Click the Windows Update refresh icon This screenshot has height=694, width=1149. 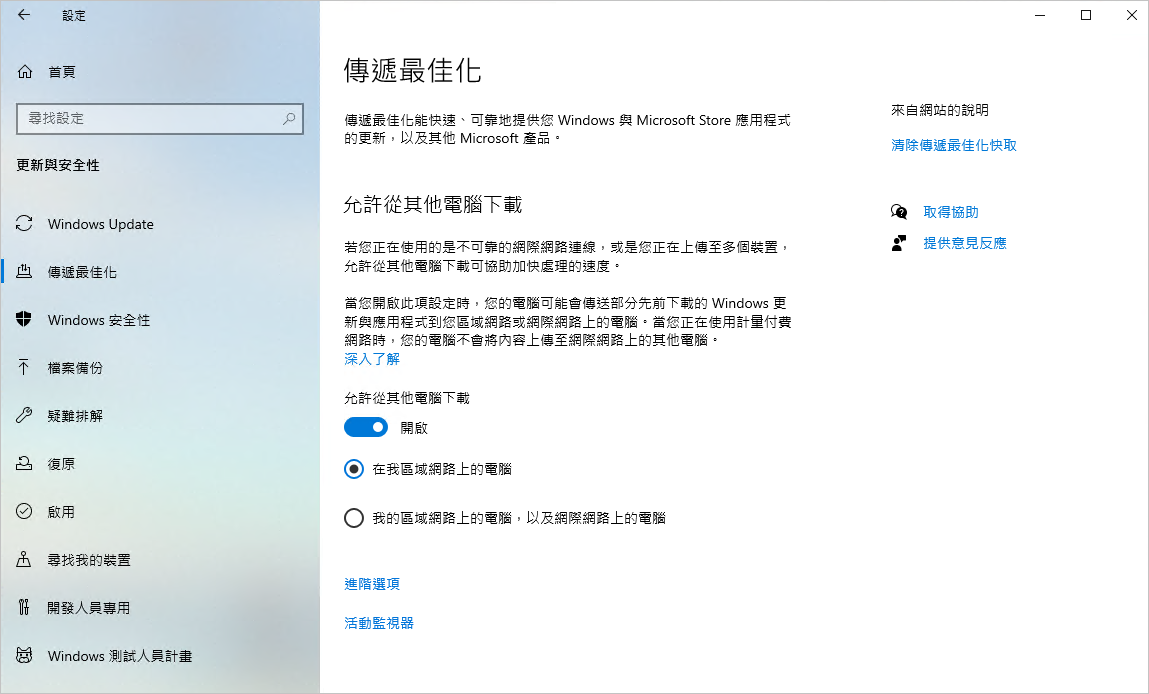coord(24,224)
